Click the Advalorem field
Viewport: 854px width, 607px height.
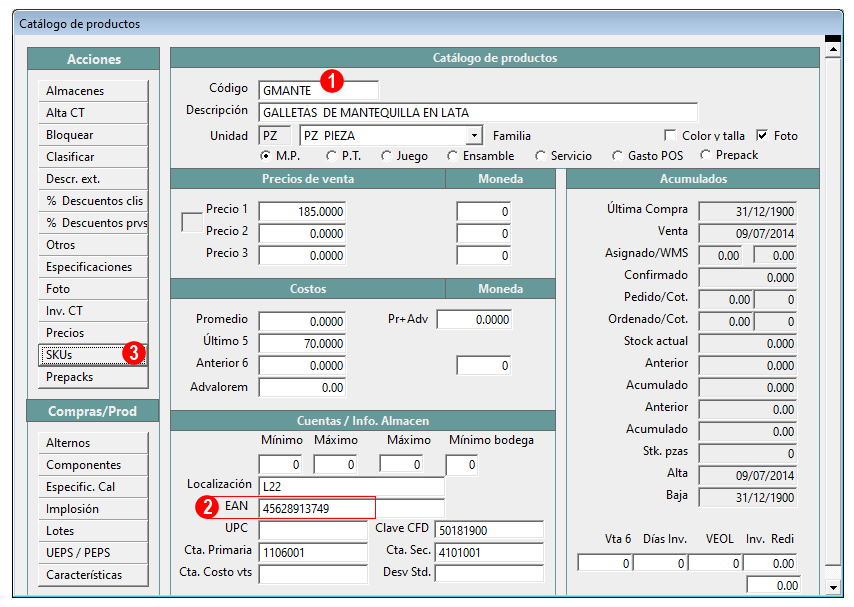[x=302, y=387]
